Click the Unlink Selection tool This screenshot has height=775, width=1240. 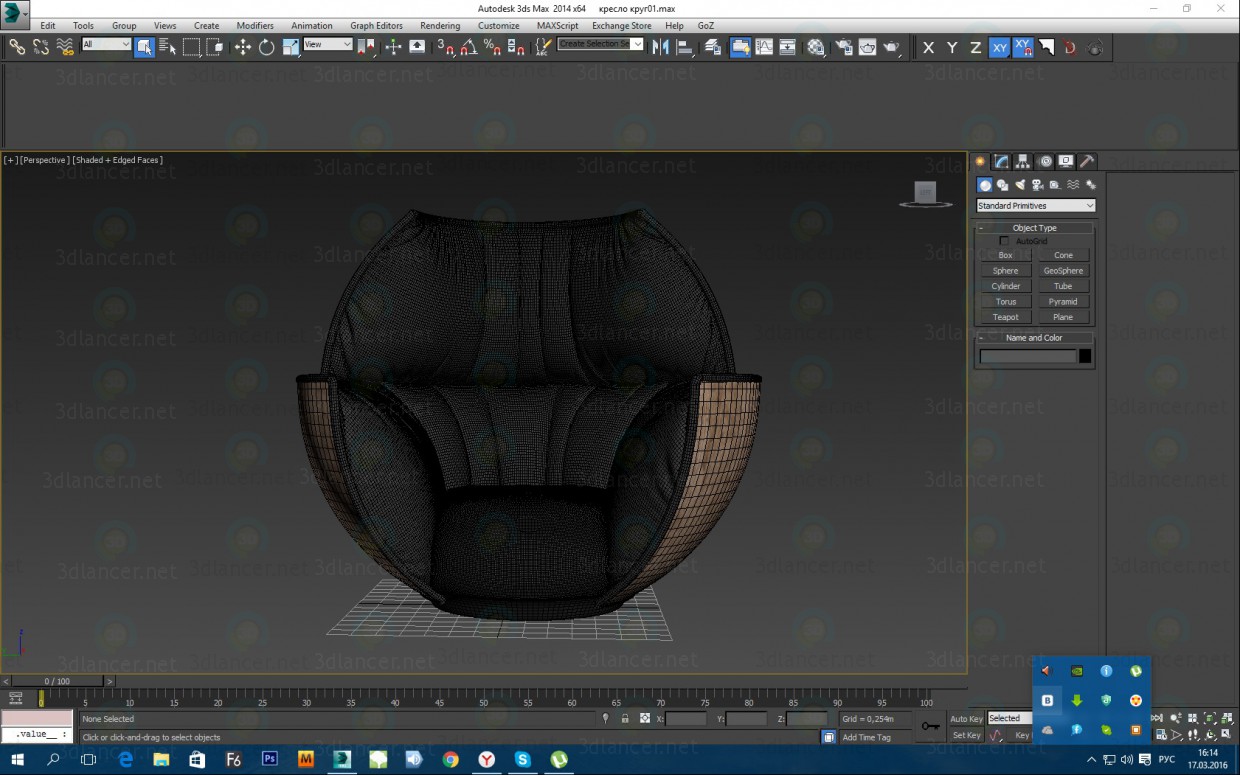click(41, 46)
